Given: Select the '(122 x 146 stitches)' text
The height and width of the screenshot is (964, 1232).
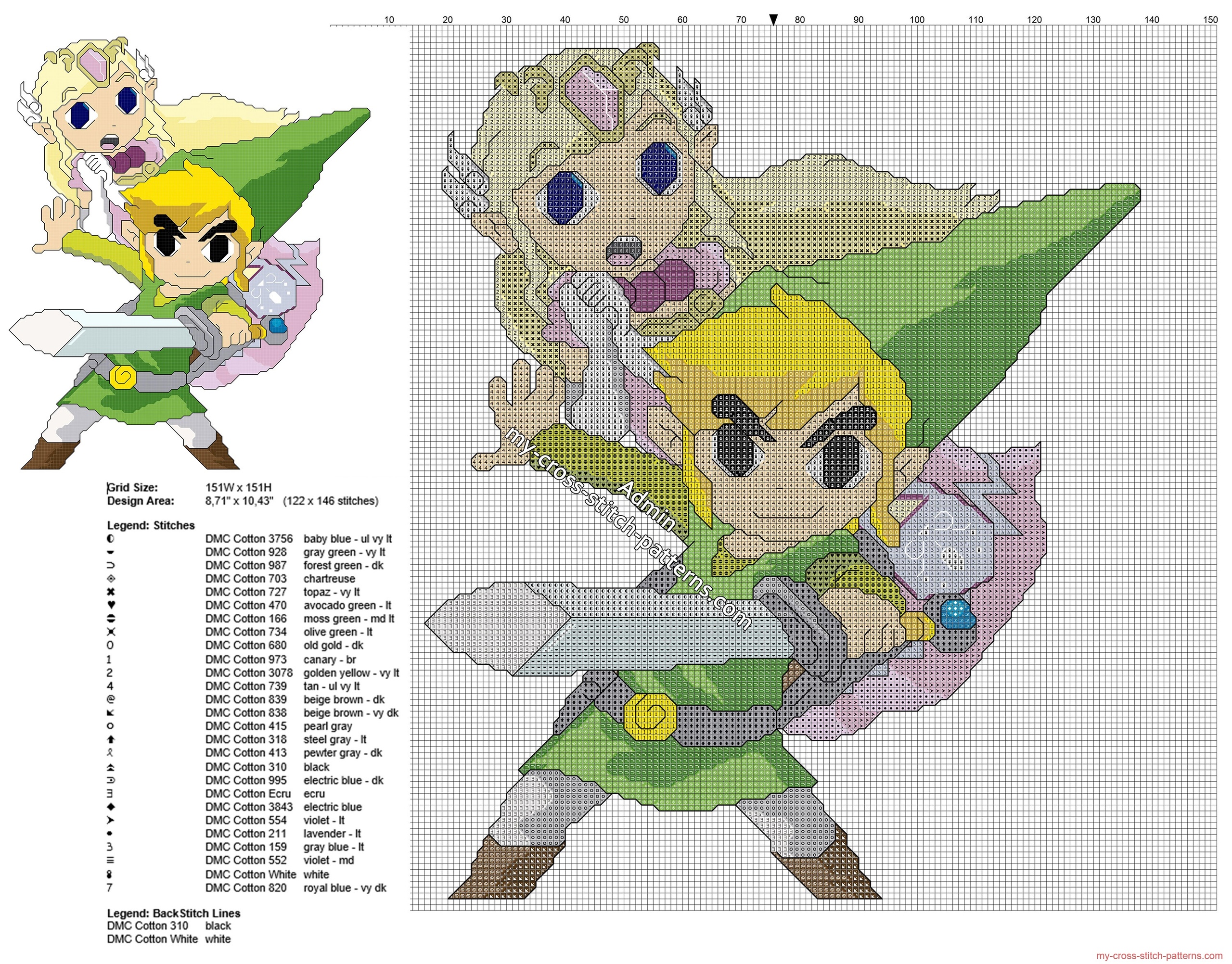Looking at the screenshot, I should click(331, 501).
